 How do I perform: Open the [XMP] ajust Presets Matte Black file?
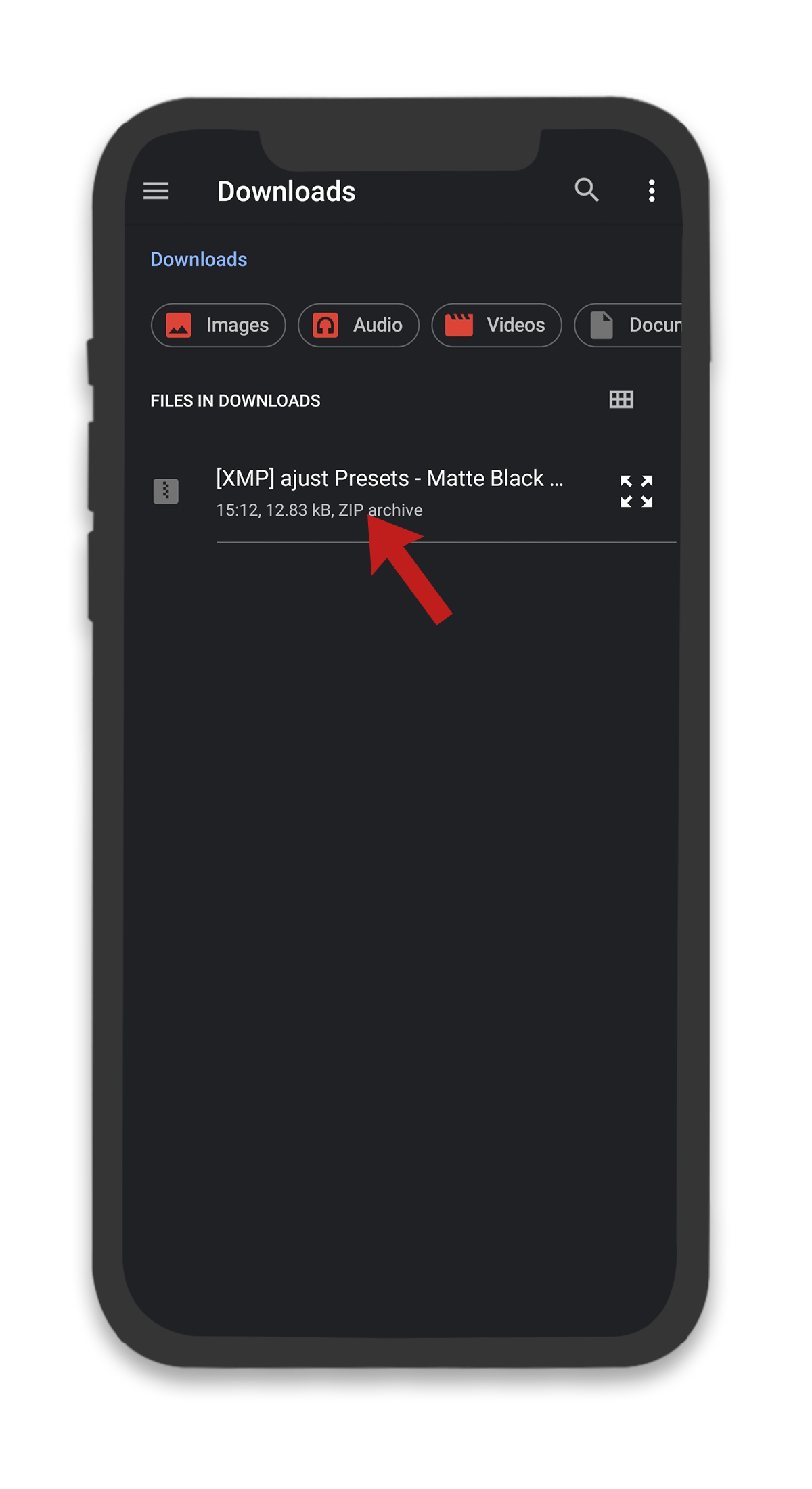pyautogui.click(x=390, y=478)
